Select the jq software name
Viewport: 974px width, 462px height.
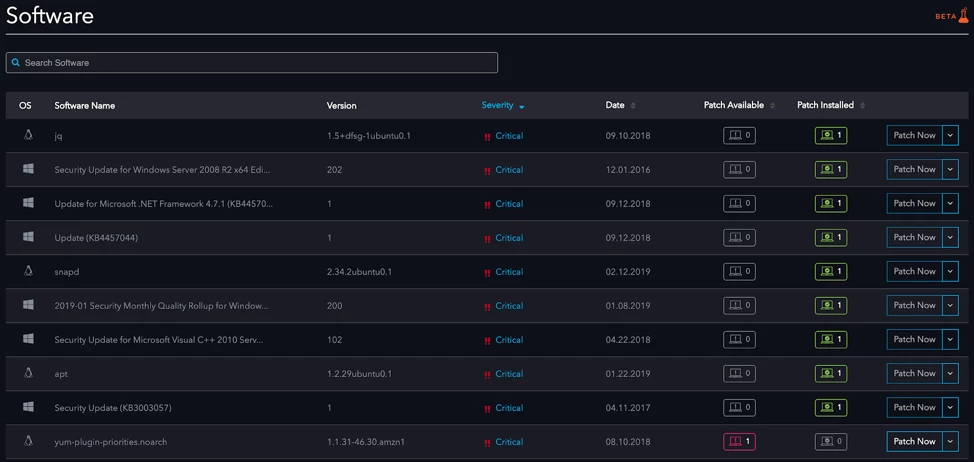point(58,136)
